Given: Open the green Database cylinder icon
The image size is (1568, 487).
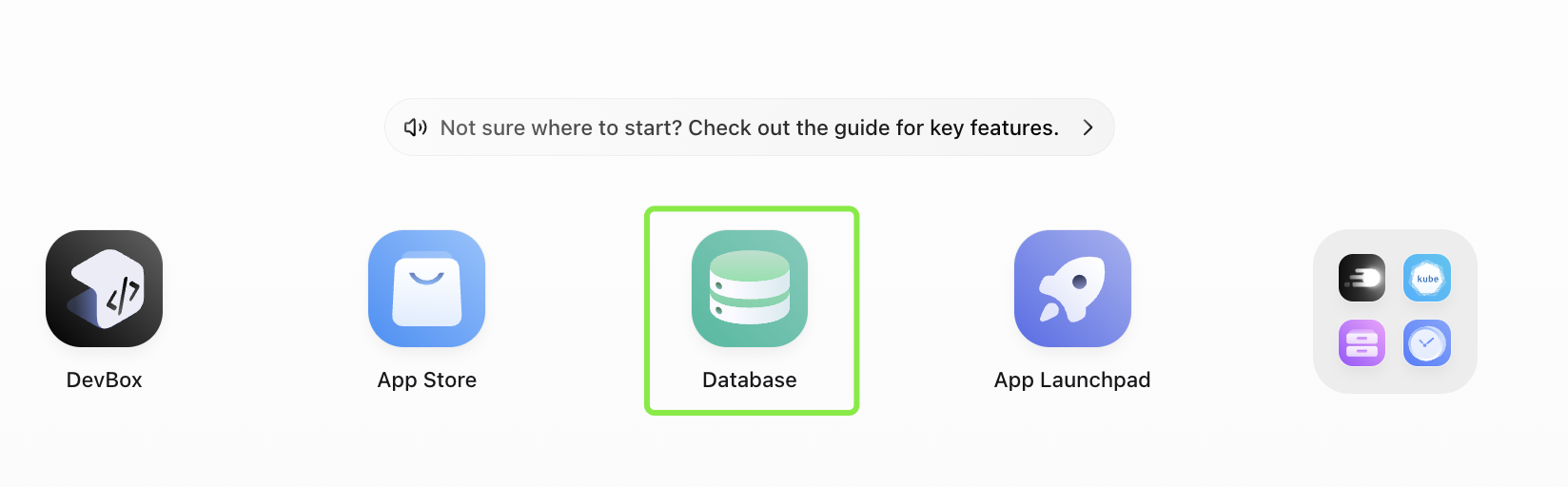Looking at the screenshot, I should [x=750, y=288].
